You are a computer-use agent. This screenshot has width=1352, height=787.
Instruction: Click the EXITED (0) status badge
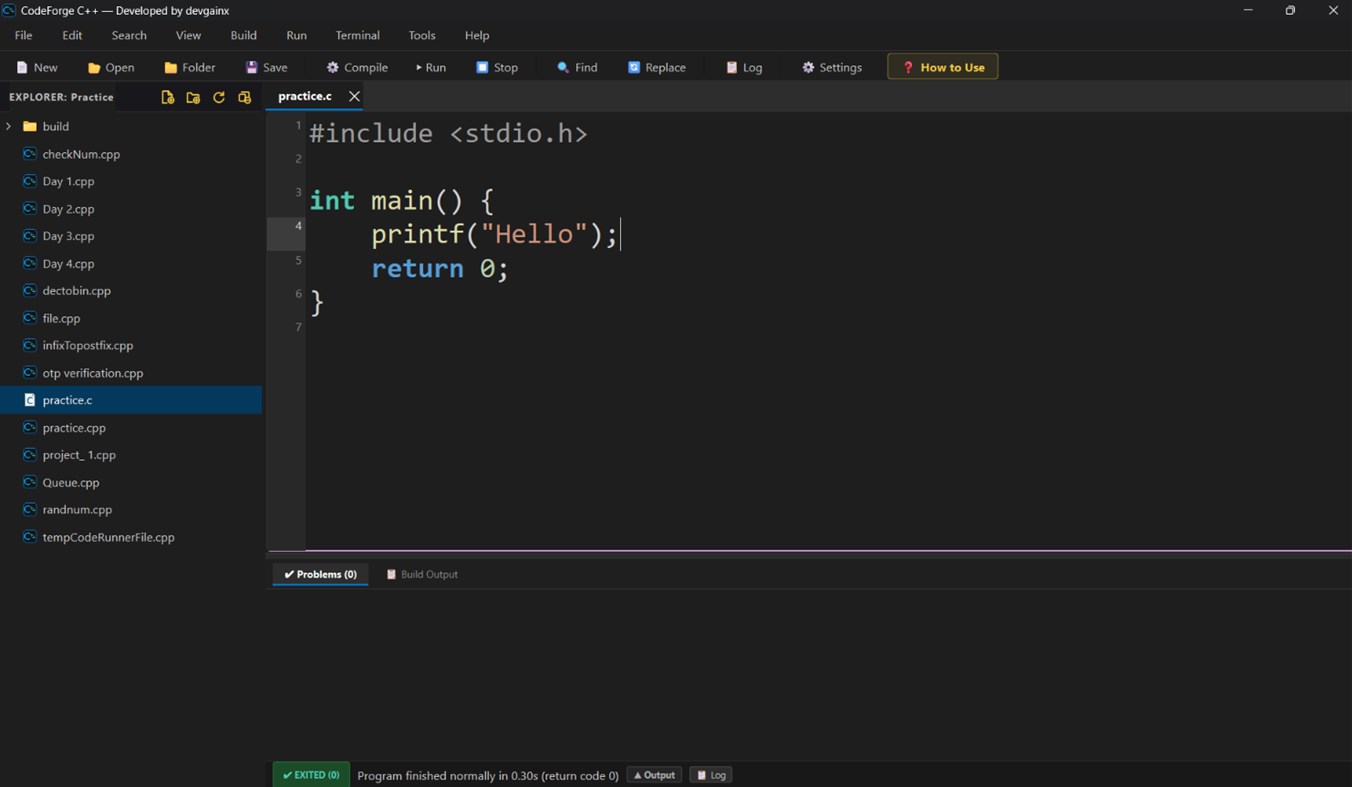[311, 775]
